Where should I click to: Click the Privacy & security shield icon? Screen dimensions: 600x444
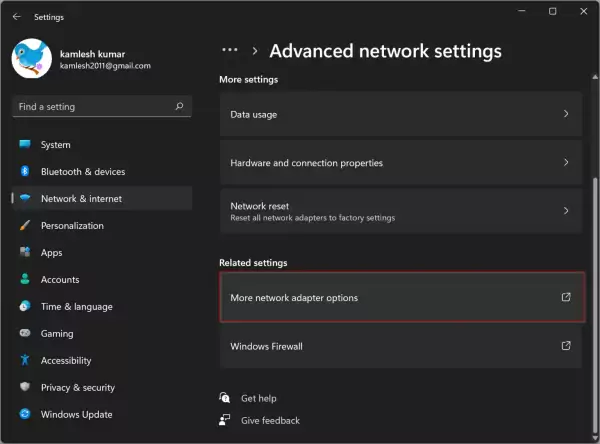coord(25,387)
